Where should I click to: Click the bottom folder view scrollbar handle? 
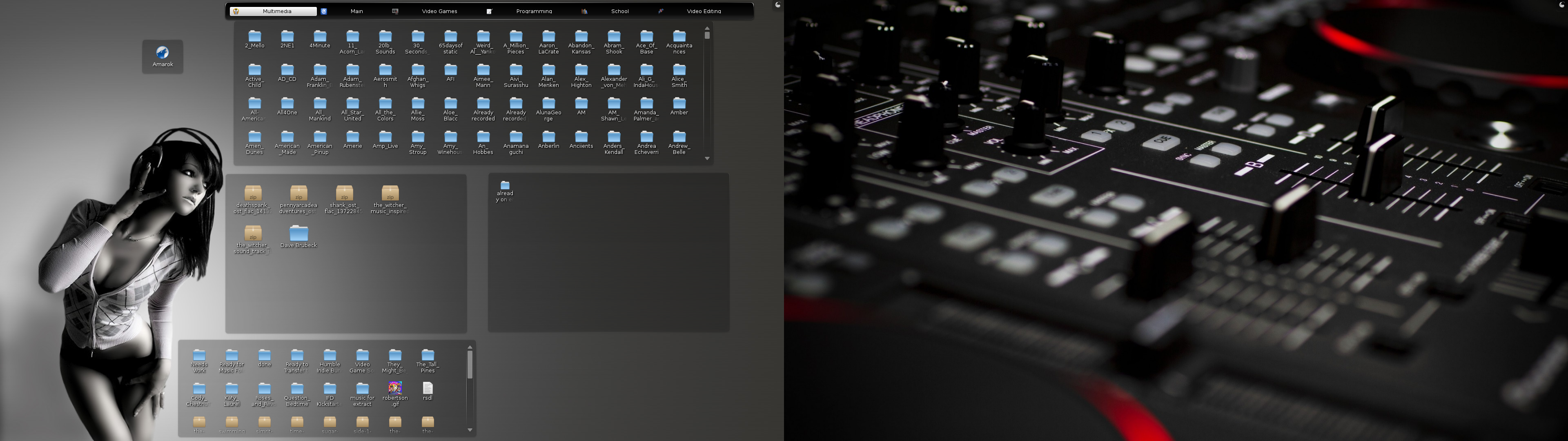point(470,364)
